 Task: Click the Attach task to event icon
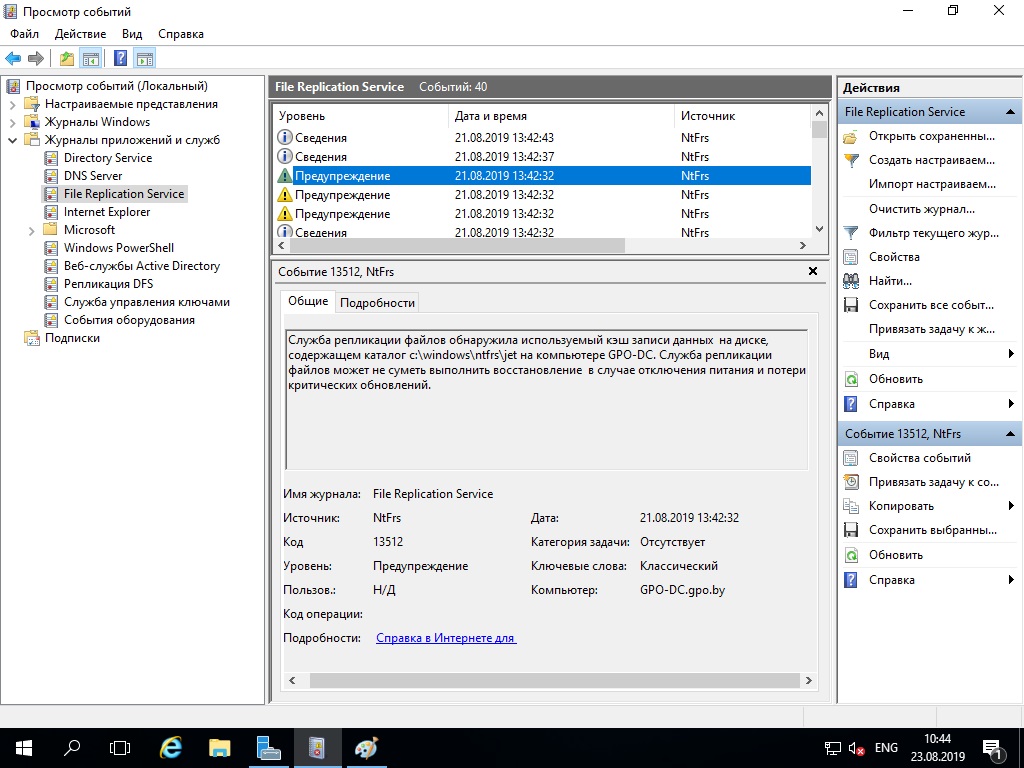coord(850,482)
